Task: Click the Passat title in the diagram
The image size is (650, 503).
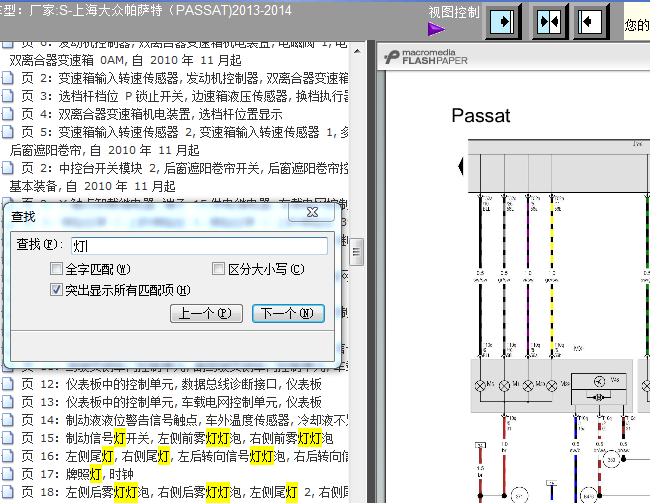Action: pyautogui.click(x=480, y=115)
